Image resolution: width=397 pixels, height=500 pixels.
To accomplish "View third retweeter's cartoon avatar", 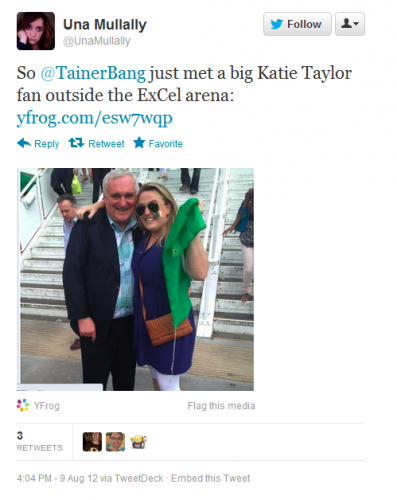I will [139, 442].
